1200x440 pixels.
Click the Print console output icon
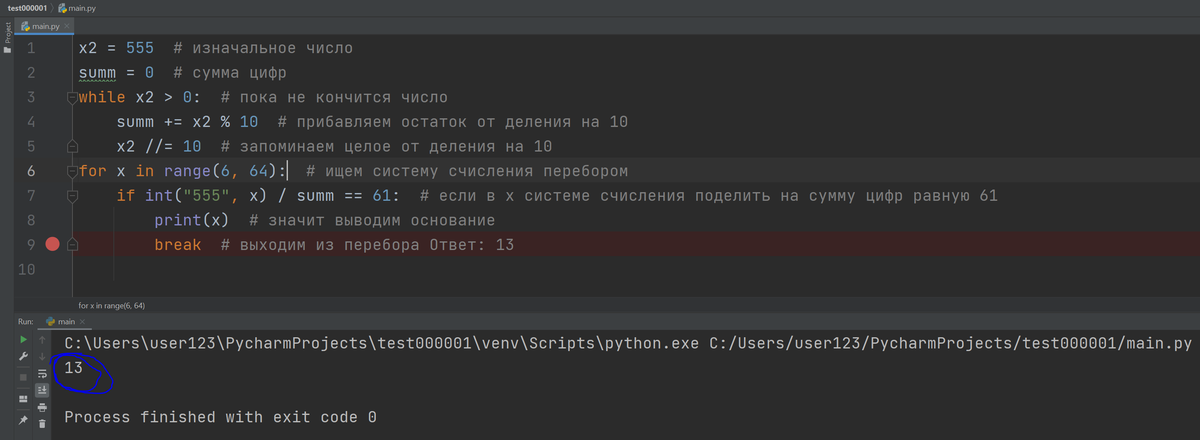[42, 408]
